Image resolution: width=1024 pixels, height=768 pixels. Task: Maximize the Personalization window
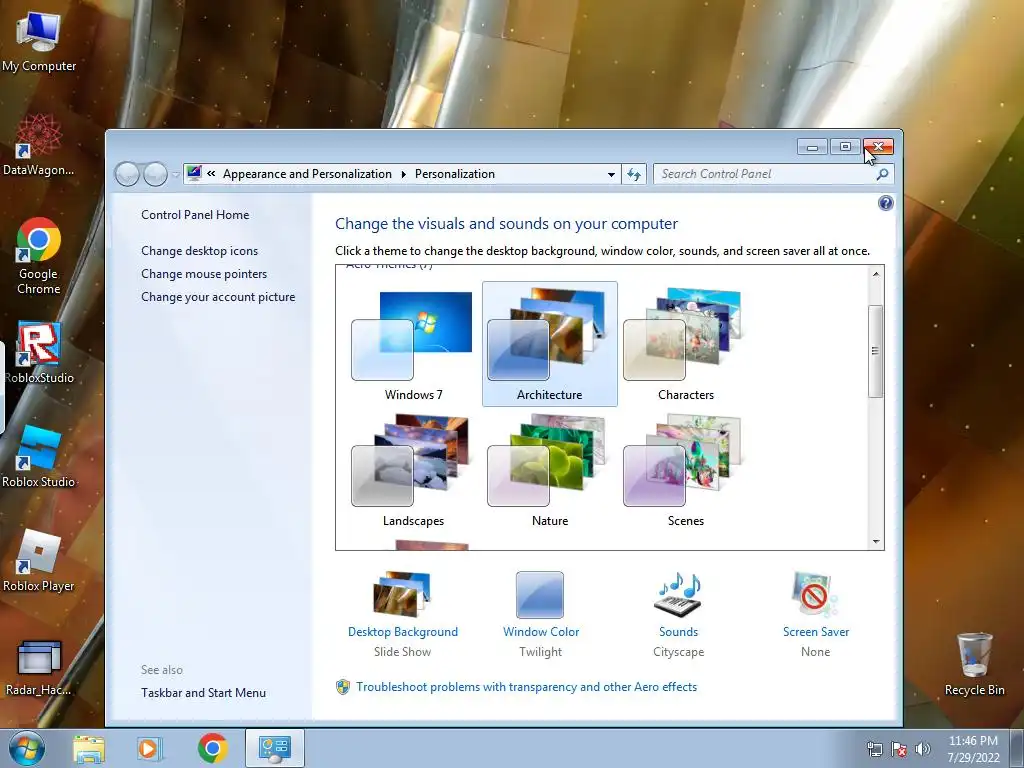(x=845, y=147)
